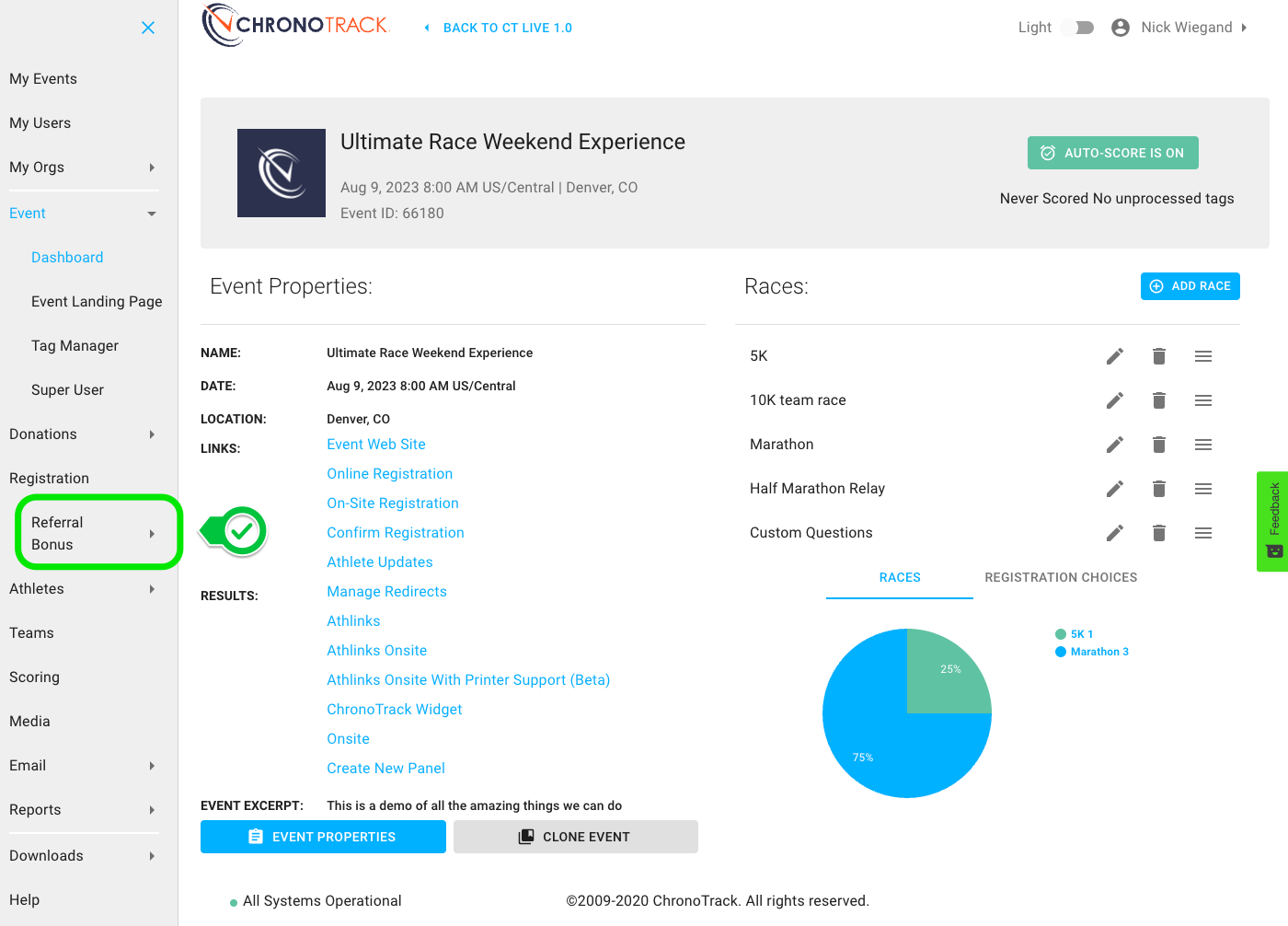
Task: Click the ChronoTrack logo
Action: (295, 26)
